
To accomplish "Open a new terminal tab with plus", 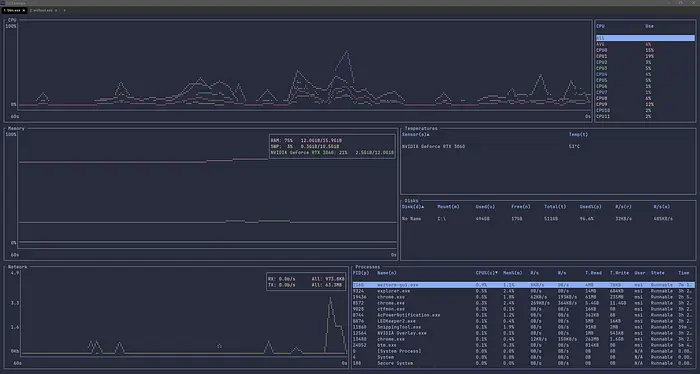I will click(x=64, y=10).
